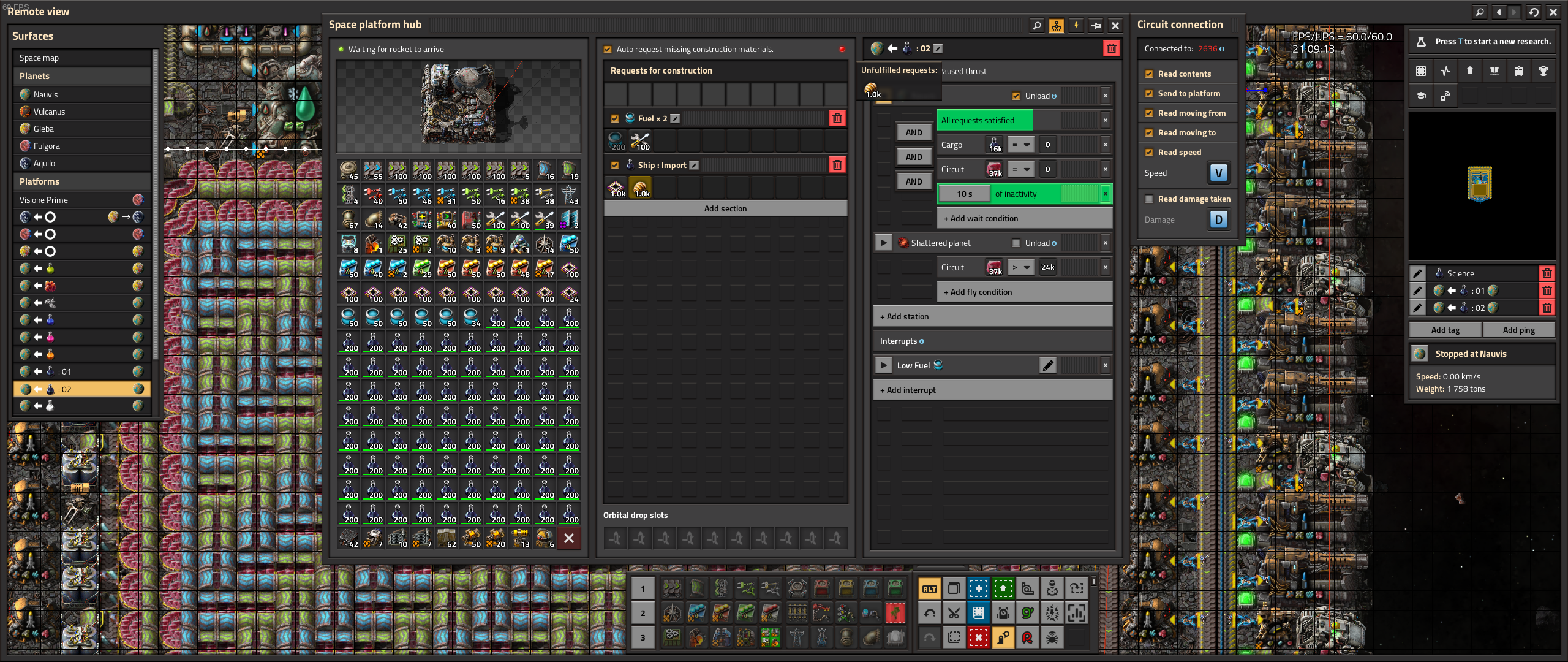
Task: Open Shattered planet Circuit comparator dropdown
Action: (1022, 268)
